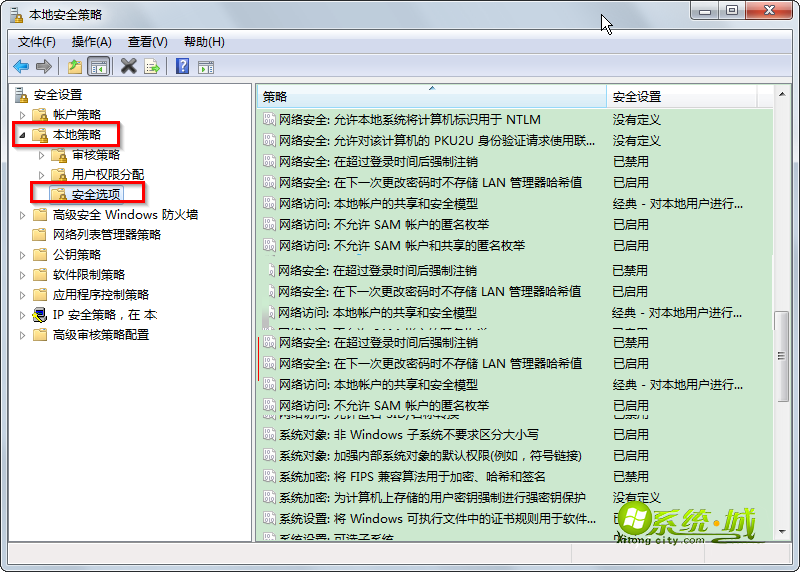Viewport: 800px width, 572px height.
Task: Click the Back arrow toolbar icon
Action: pyautogui.click(x=21, y=66)
